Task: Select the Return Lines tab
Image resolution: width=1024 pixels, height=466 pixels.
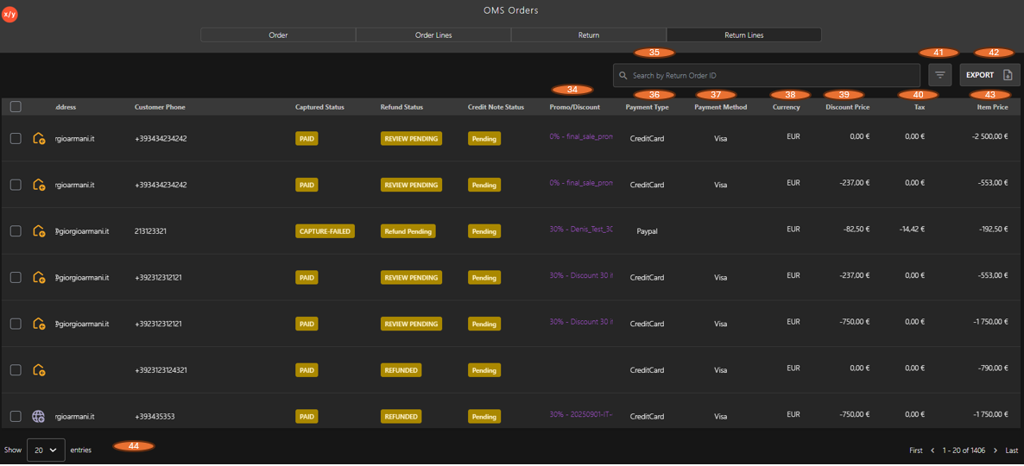Action: (x=744, y=35)
